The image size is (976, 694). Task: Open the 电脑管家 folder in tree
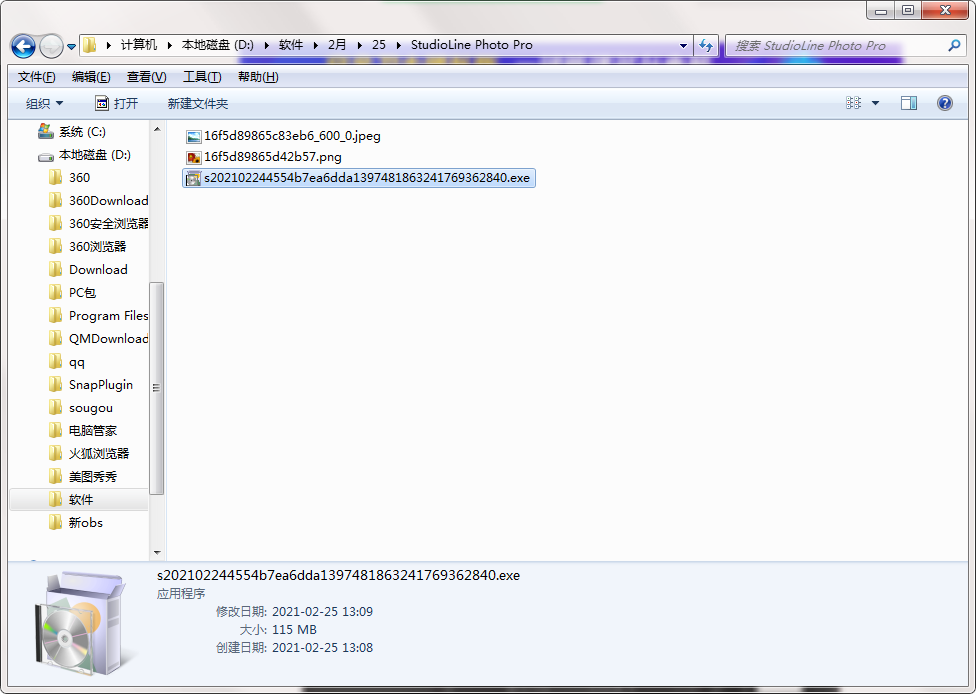83,431
